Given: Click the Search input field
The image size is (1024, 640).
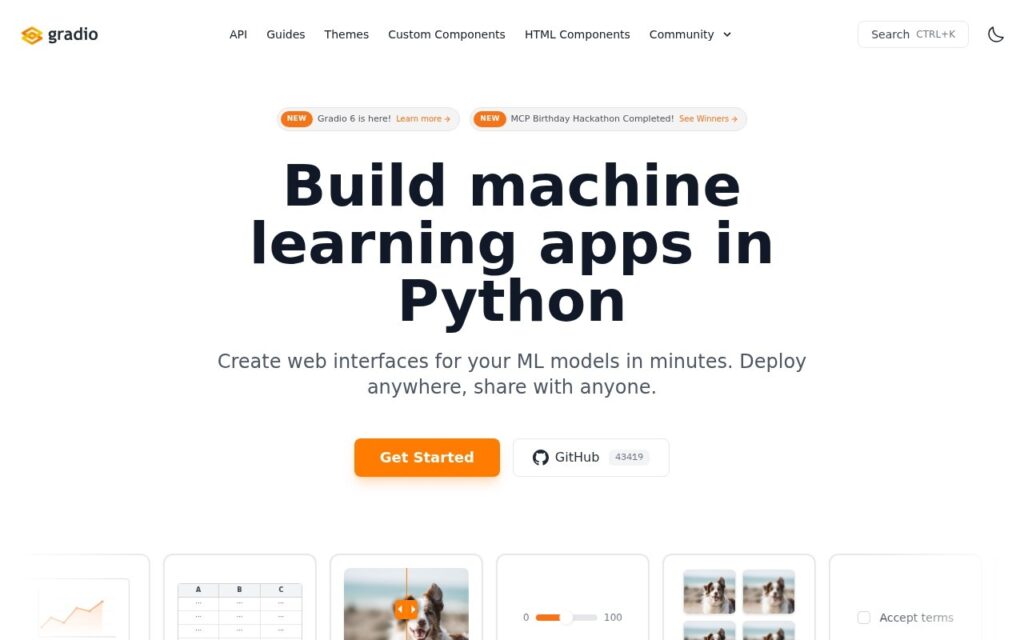Looking at the screenshot, I should [913, 35].
